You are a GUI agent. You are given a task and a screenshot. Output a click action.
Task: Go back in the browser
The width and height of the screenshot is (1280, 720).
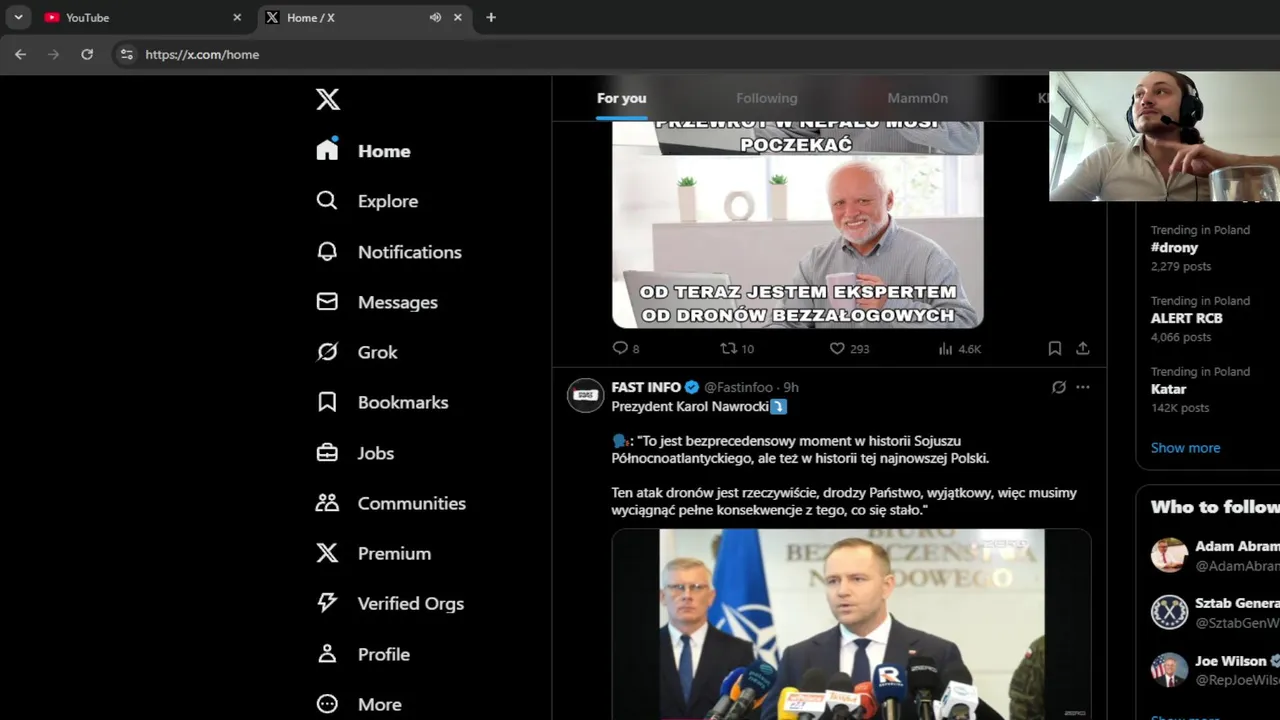(20, 54)
